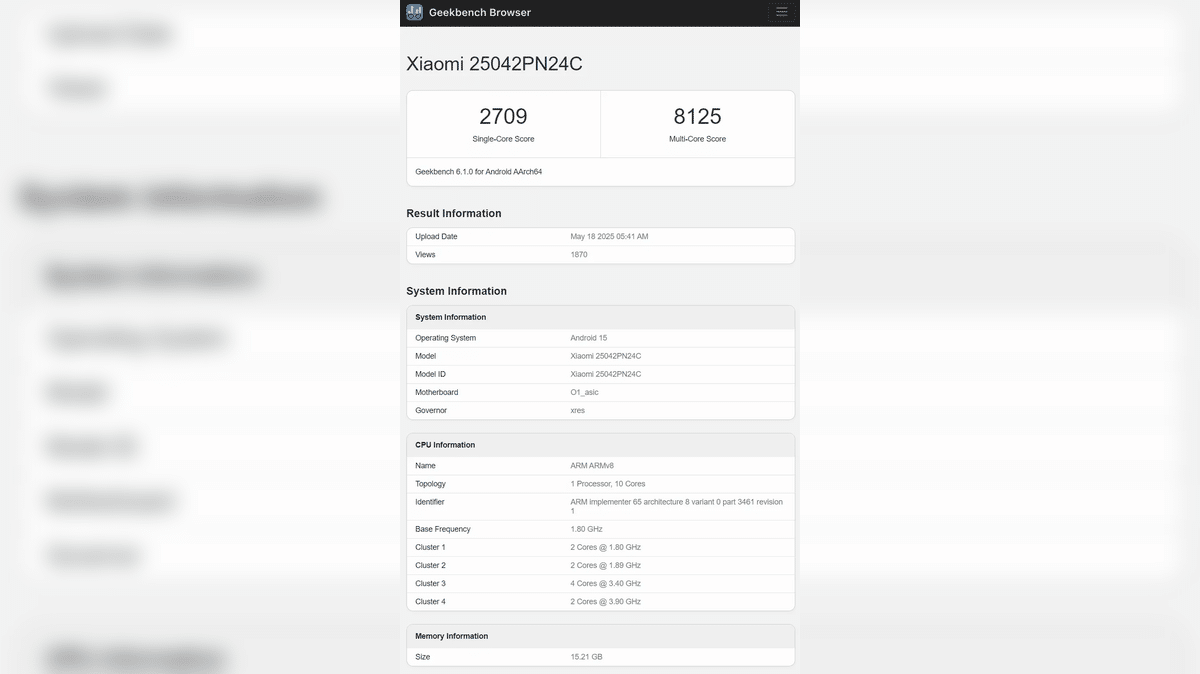Click the memory Size value 15.21 GB
Image resolution: width=1200 pixels, height=674 pixels.
tap(587, 657)
